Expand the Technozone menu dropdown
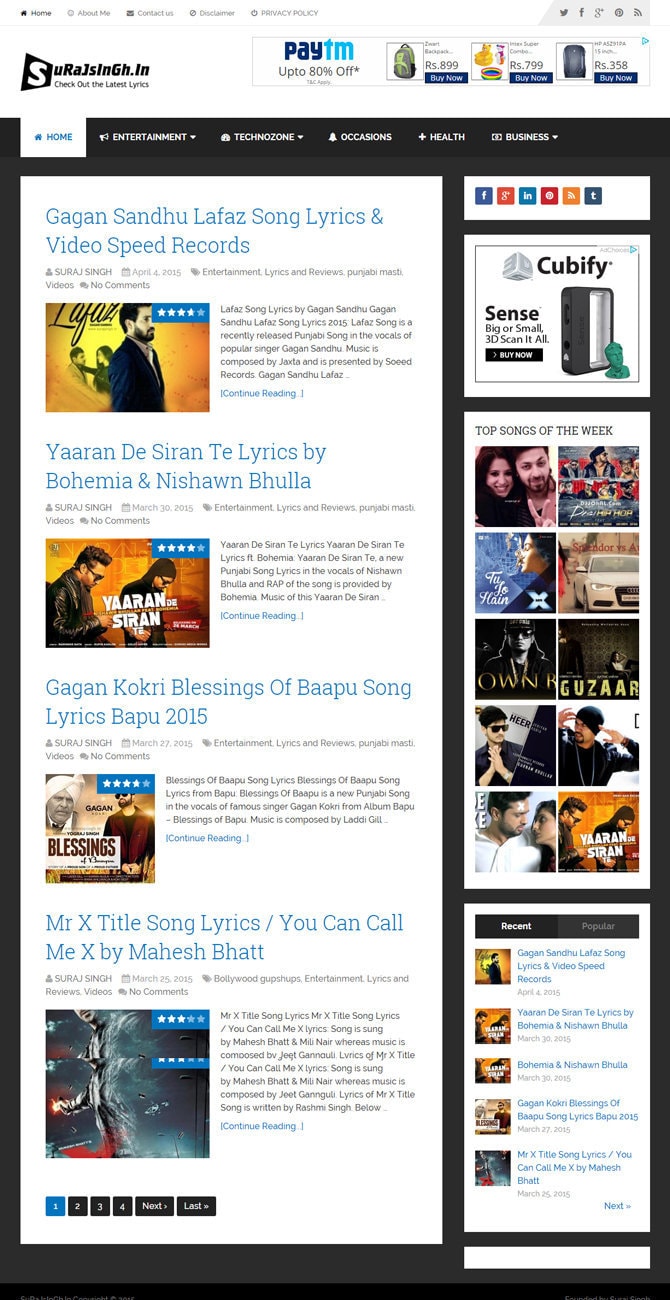Screen dimensions: 670x1300 coord(262,137)
